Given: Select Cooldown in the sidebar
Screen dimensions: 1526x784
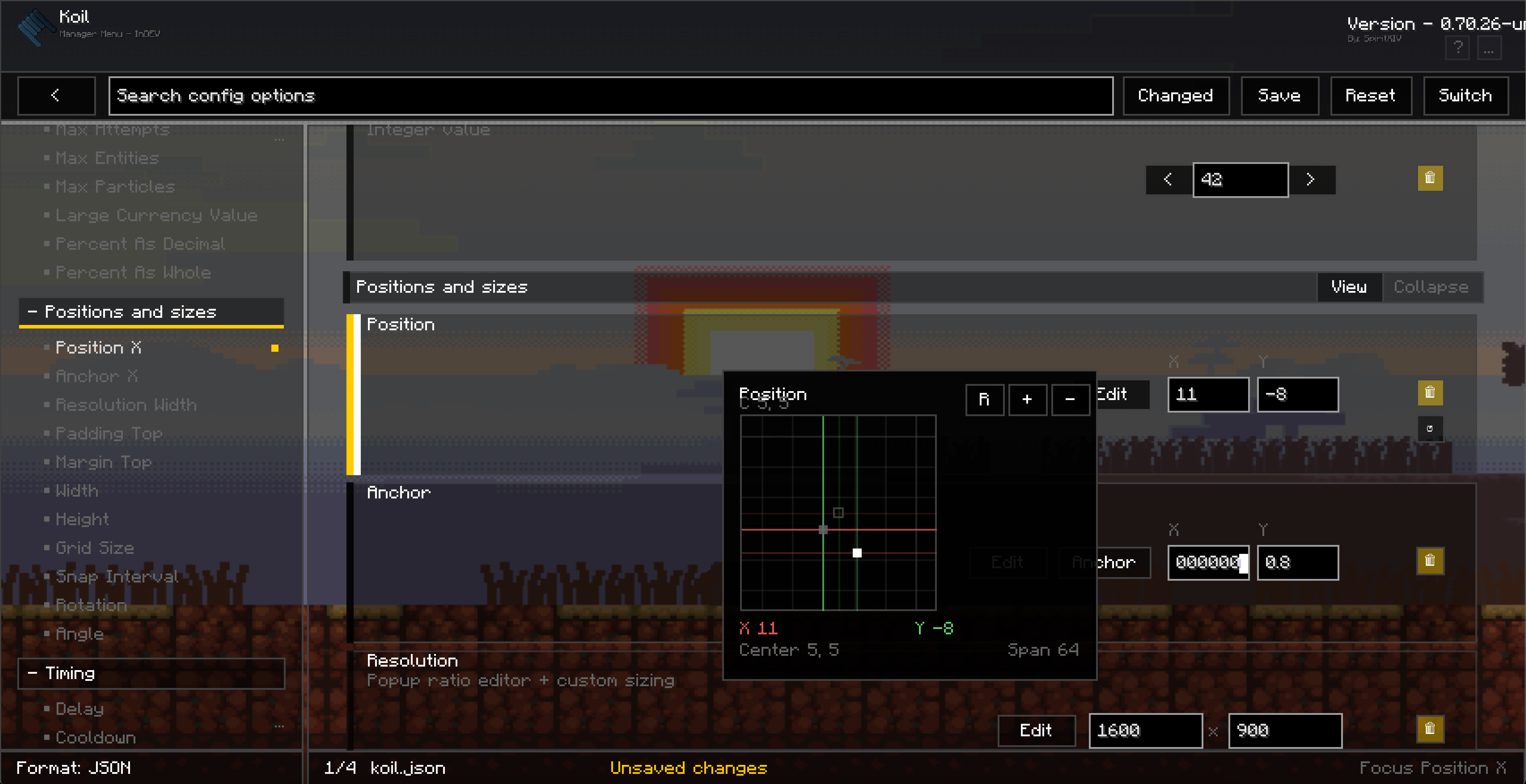Looking at the screenshot, I should (96, 737).
